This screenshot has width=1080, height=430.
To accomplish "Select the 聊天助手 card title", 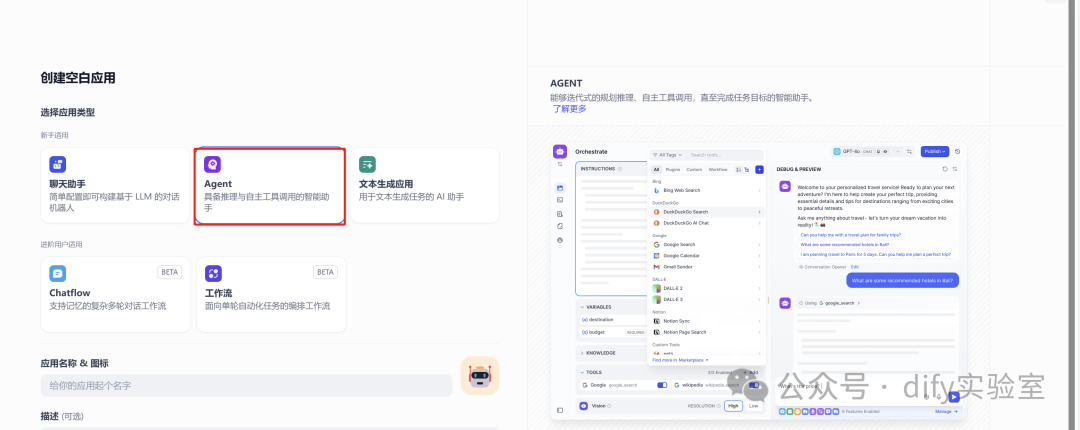I will tap(68, 184).
